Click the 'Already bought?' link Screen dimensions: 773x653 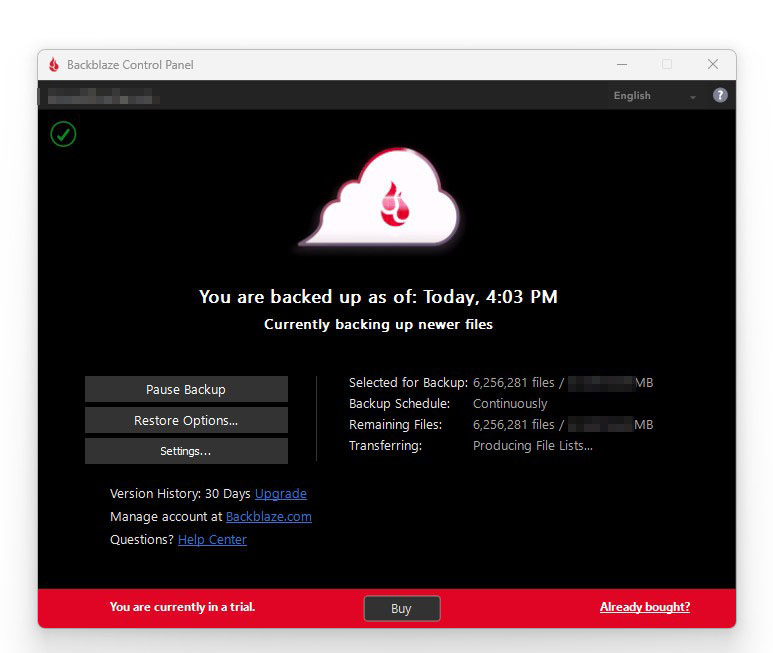click(x=645, y=607)
